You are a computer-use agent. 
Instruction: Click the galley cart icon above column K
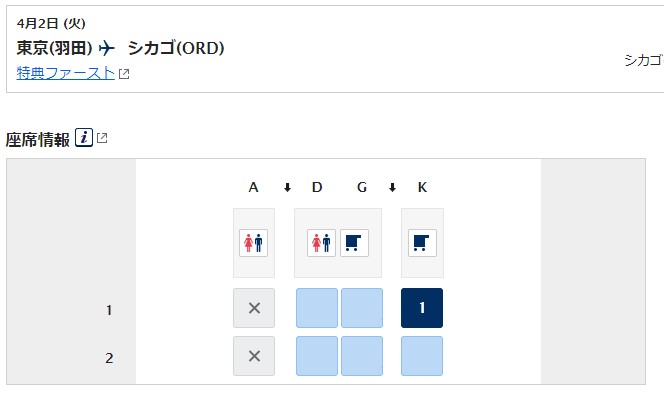[x=422, y=243]
